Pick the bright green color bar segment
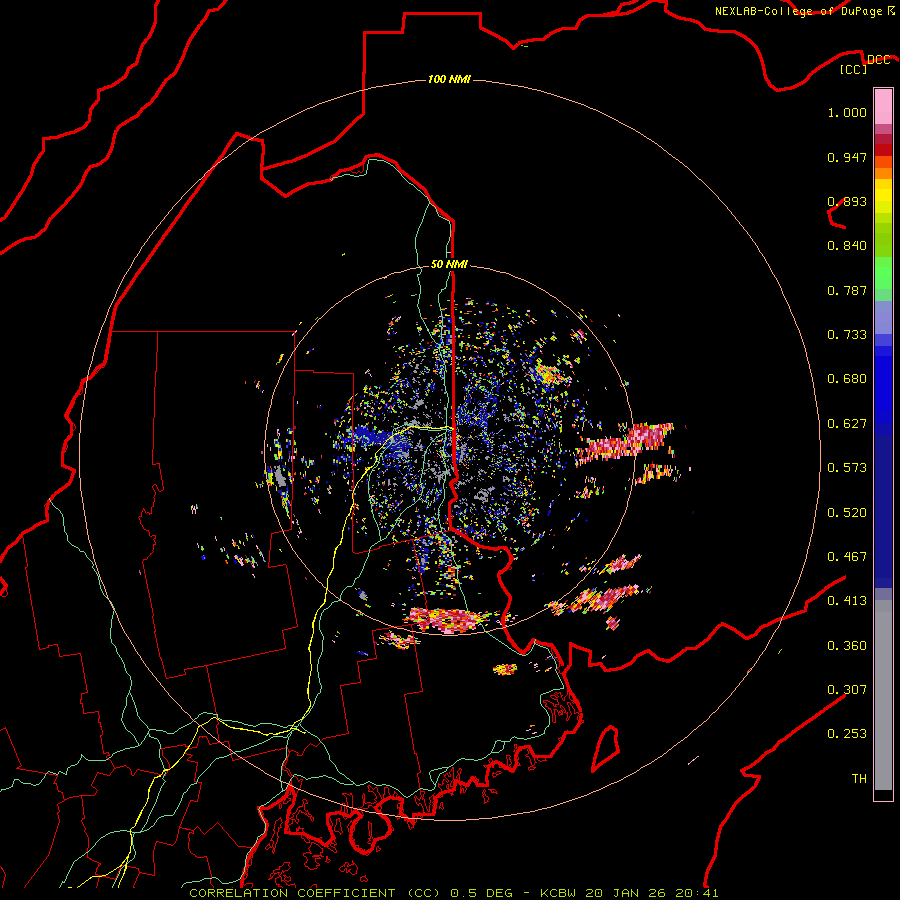The height and width of the screenshot is (900, 900). click(x=883, y=273)
